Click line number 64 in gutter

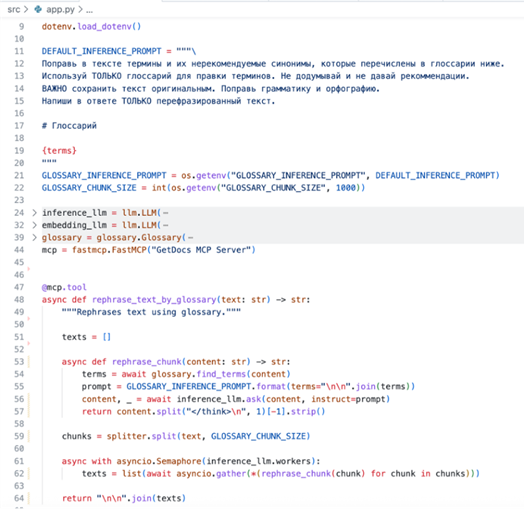coord(19,498)
